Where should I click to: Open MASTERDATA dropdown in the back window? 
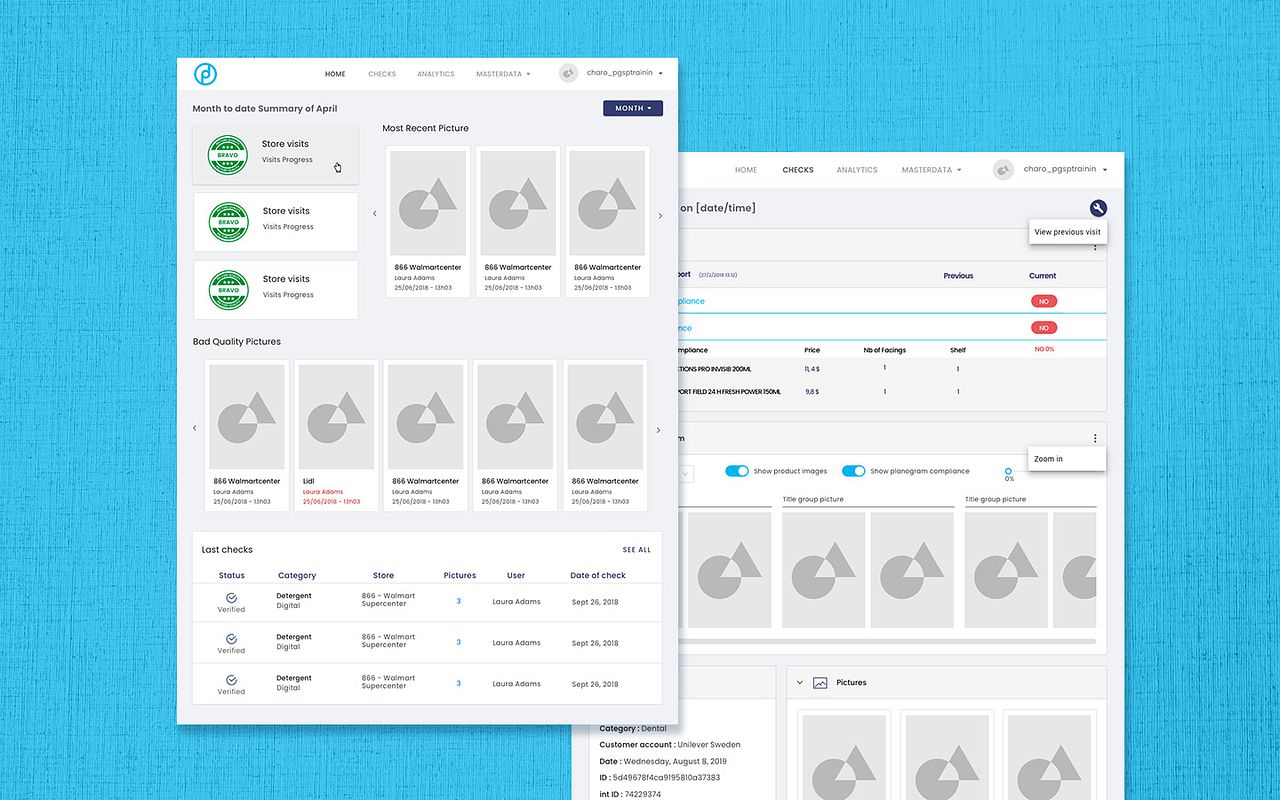click(931, 170)
